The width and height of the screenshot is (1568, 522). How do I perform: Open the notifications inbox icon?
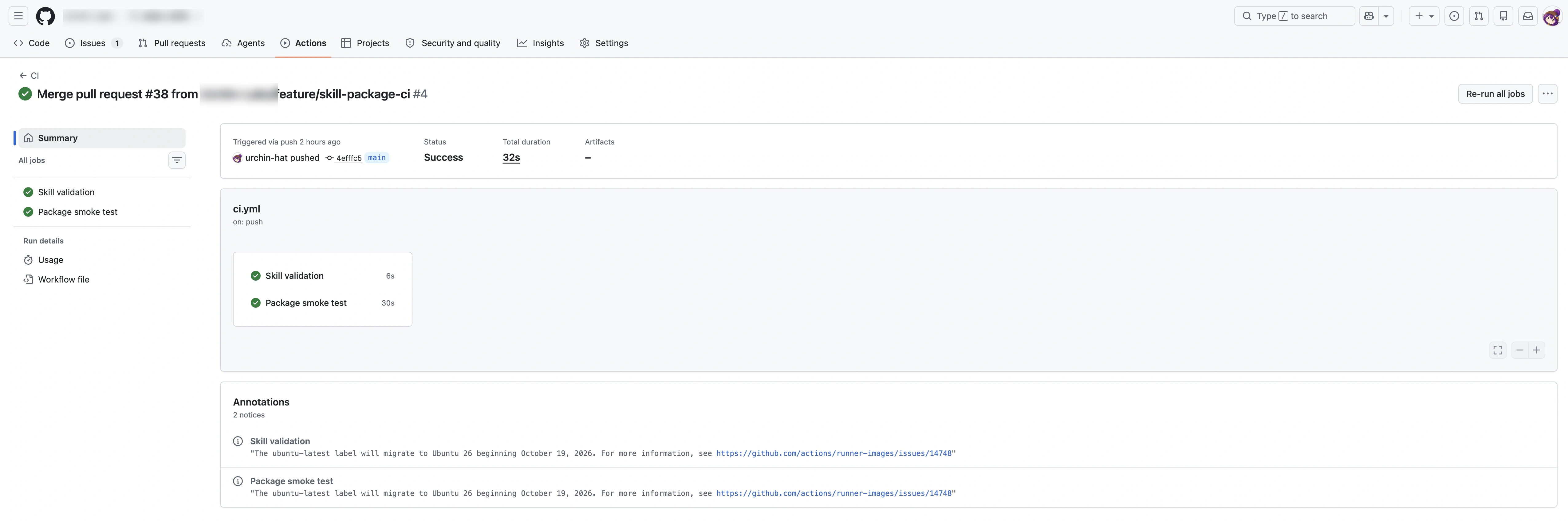1528,16
